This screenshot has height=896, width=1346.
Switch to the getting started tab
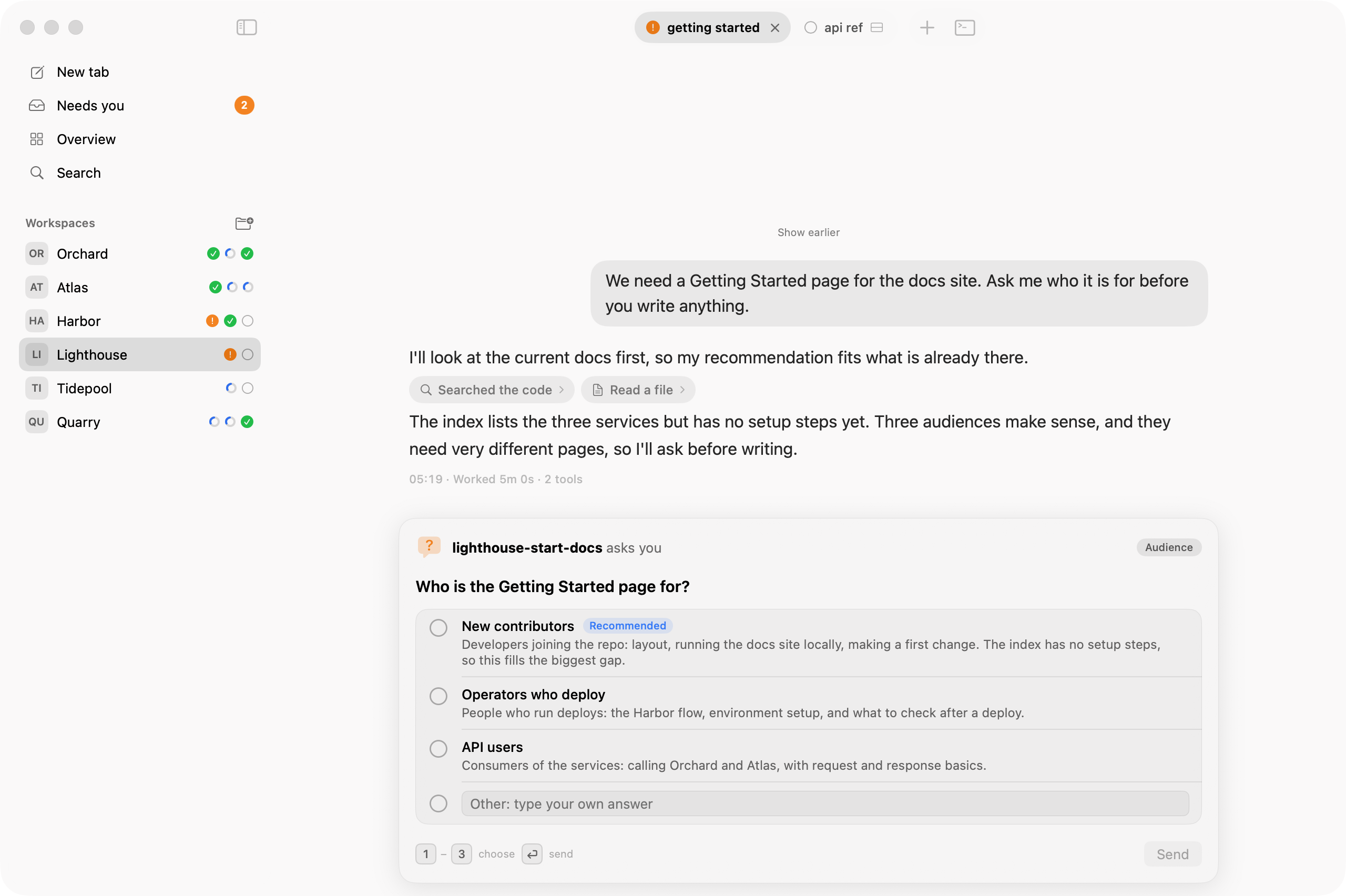(712, 27)
